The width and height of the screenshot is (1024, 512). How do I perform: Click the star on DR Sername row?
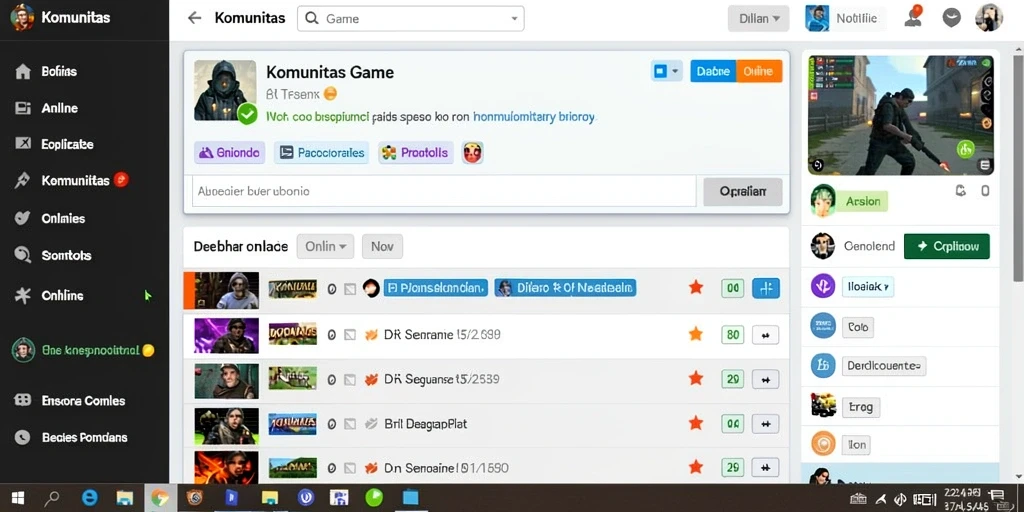point(696,334)
